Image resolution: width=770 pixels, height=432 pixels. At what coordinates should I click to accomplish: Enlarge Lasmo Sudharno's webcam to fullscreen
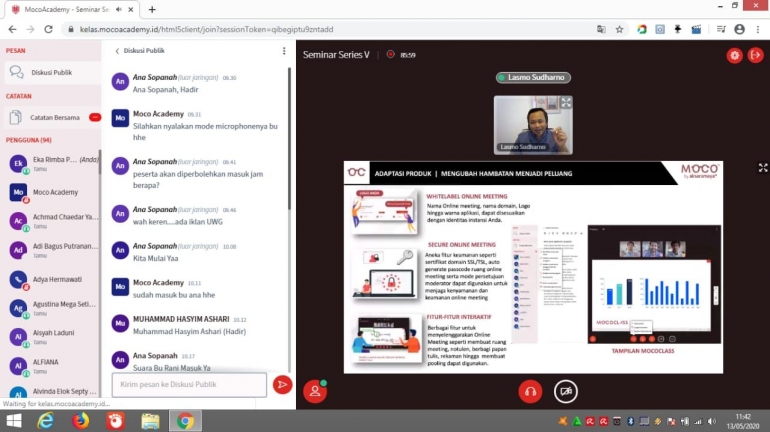[566, 103]
